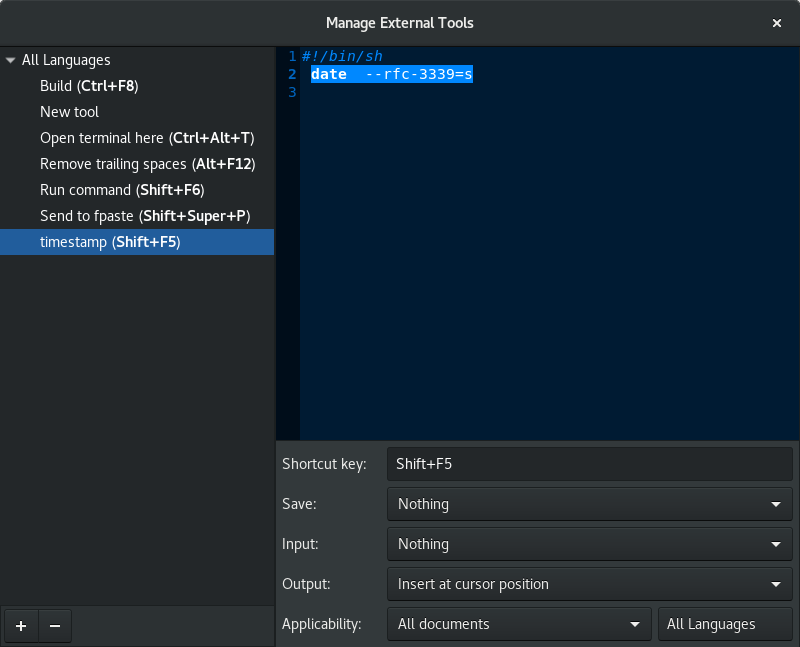
Task: Open the Input dropdown
Action: coord(589,544)
